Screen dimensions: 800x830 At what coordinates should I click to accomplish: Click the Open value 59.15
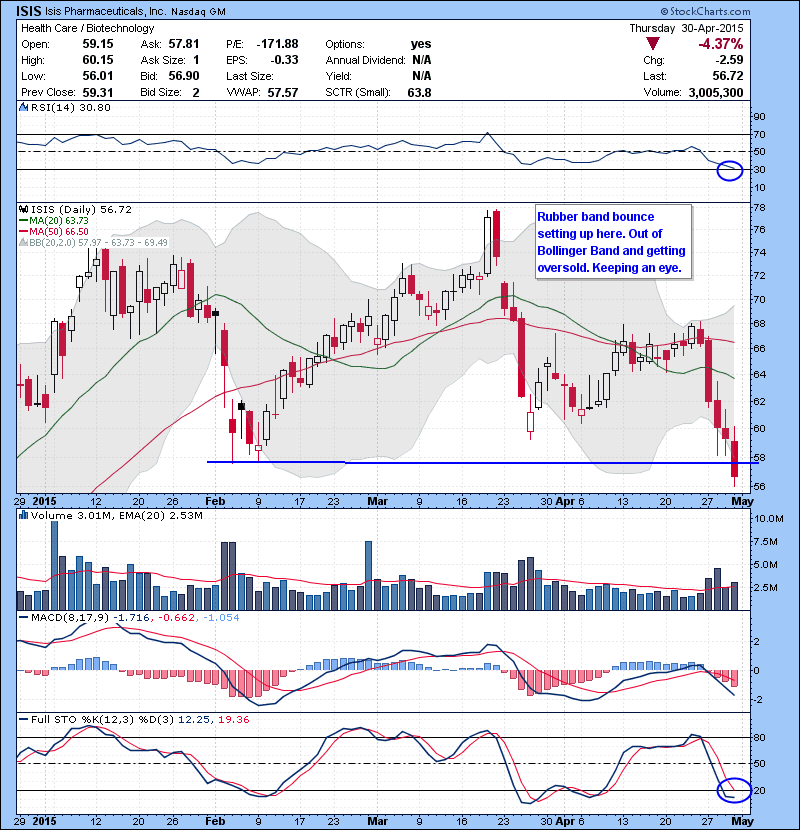98,44
